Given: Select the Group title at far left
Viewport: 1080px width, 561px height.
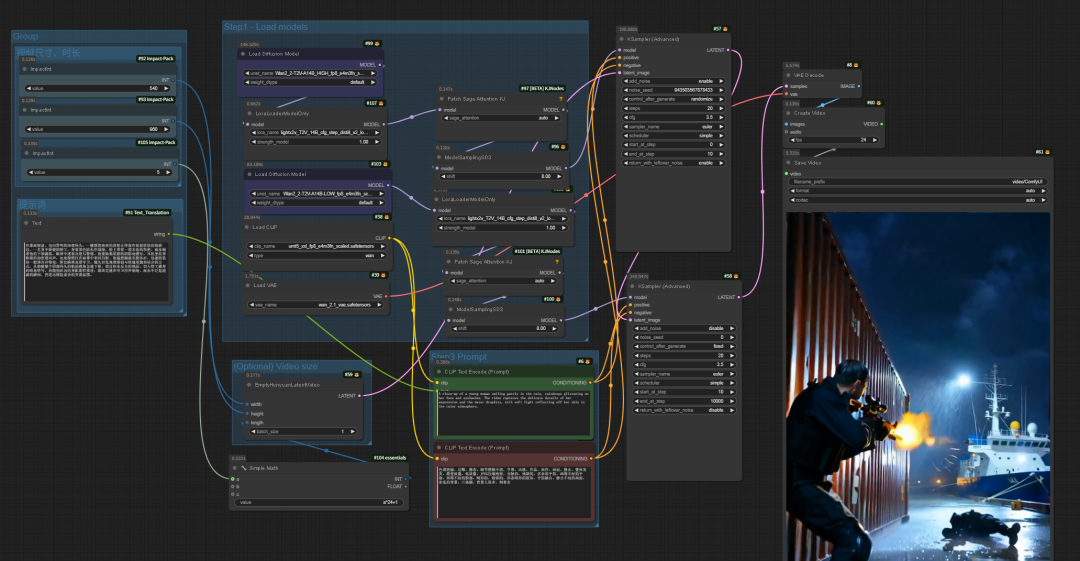Looking at the screenshot, I should coord(25,37).
